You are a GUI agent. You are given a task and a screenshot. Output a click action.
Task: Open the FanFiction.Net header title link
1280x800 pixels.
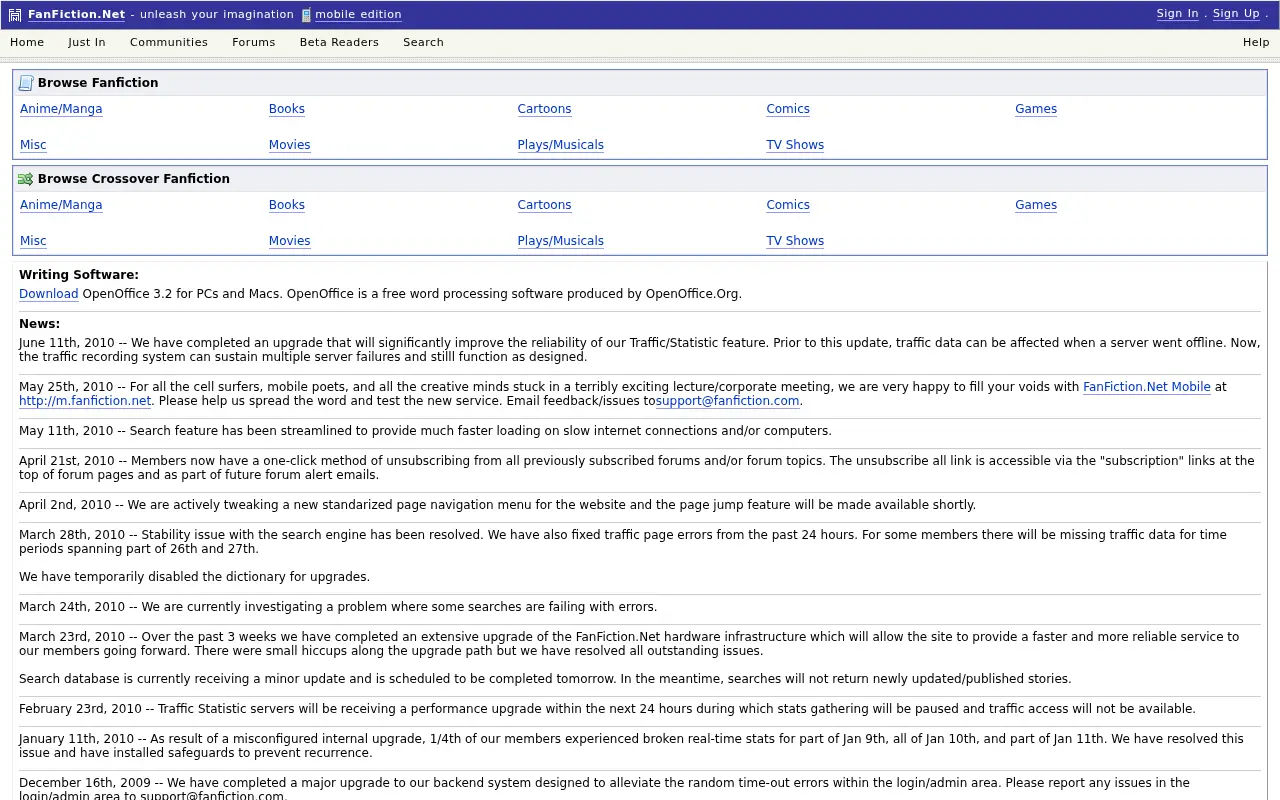click(76, 14)
